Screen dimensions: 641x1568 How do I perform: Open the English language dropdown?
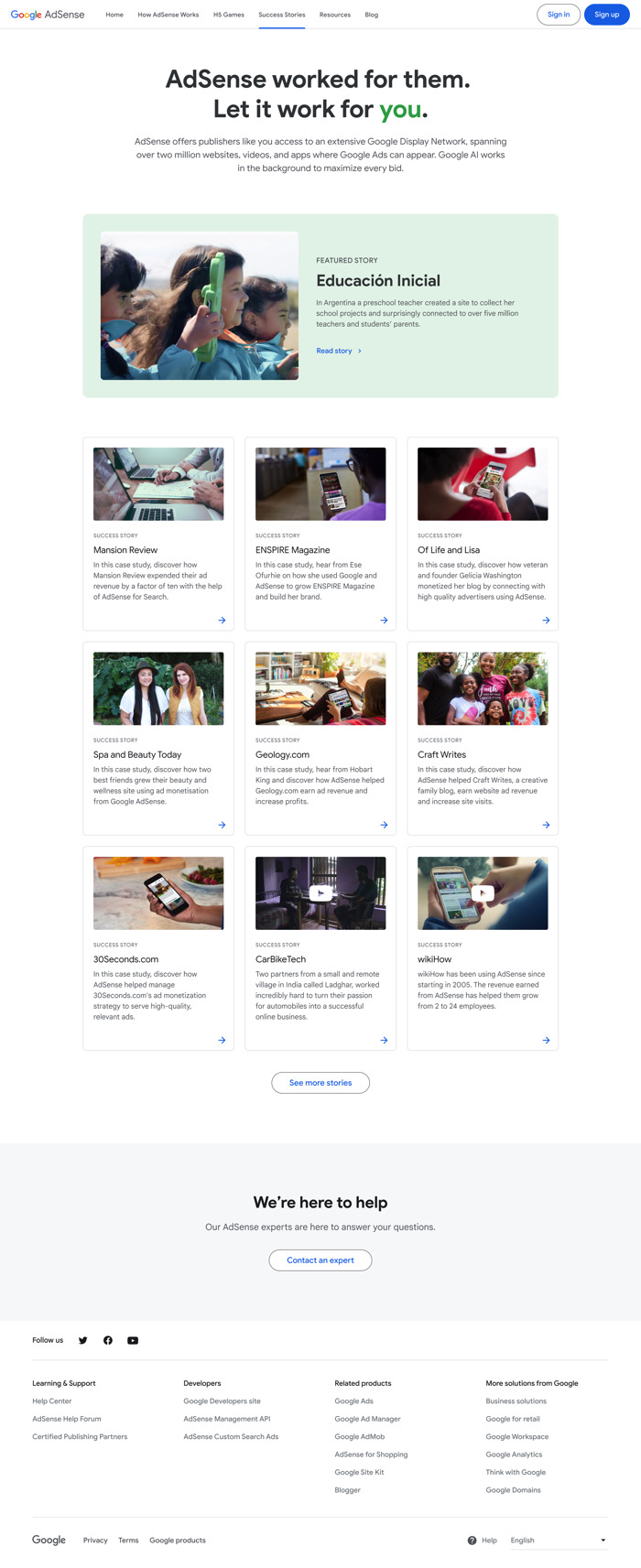(x=558, y=1541)
